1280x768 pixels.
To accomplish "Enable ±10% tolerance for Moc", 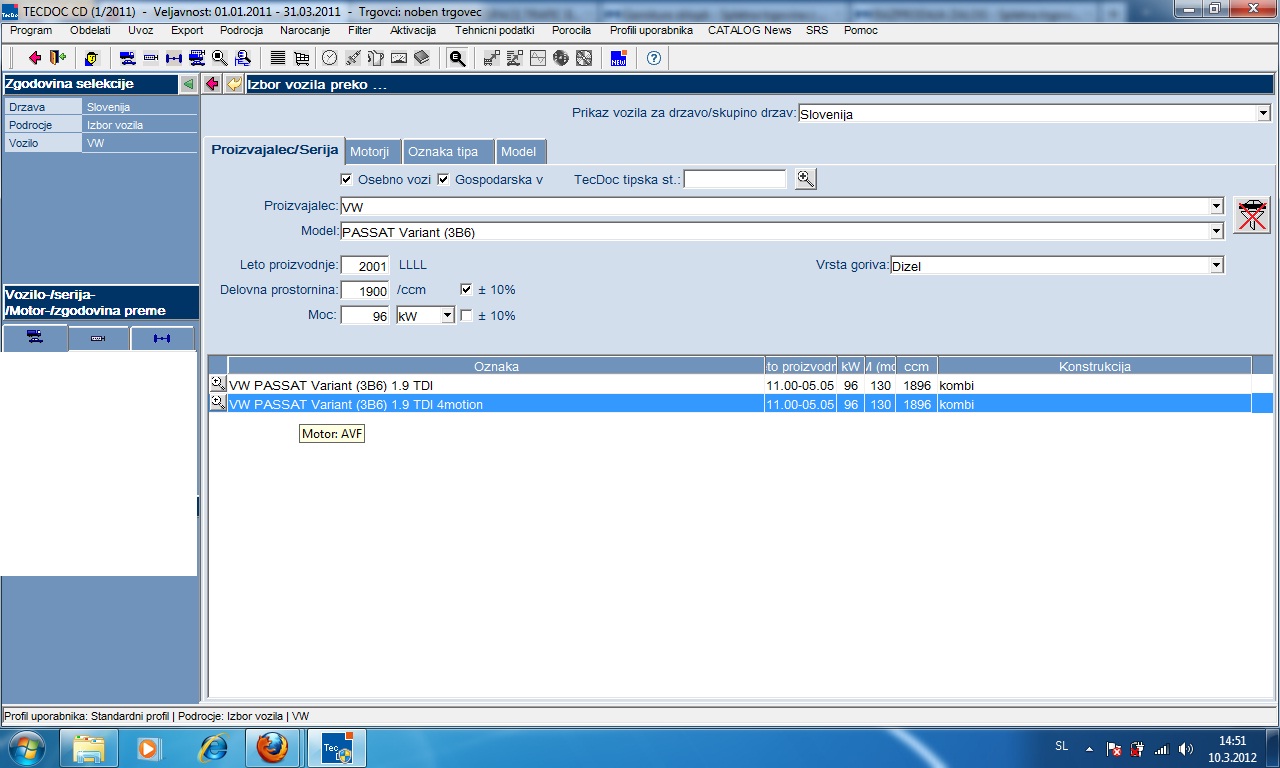I will pos(466,316).
